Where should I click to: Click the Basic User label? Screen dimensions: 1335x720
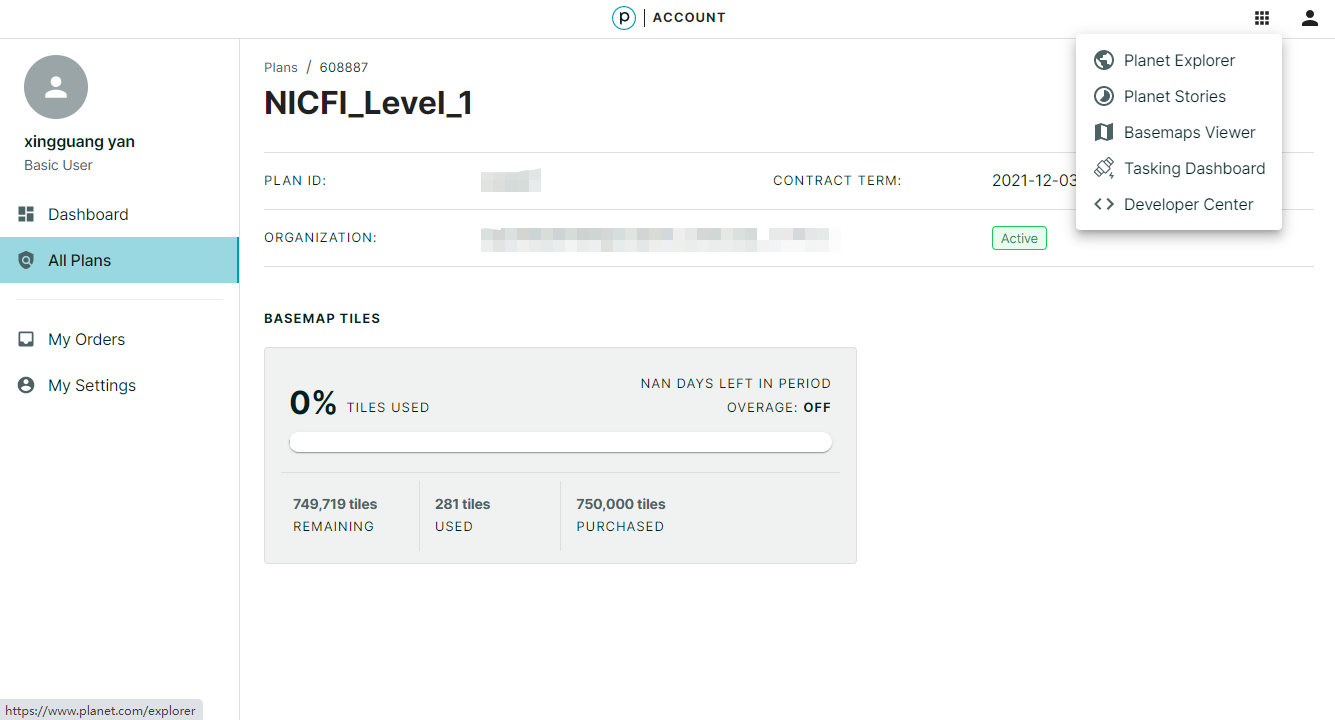coord(58,165)
